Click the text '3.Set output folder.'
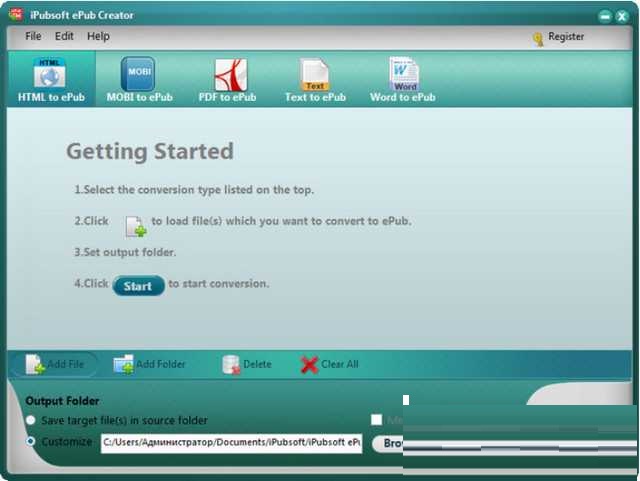Screen dimensions: 640x481 [125, 252]
